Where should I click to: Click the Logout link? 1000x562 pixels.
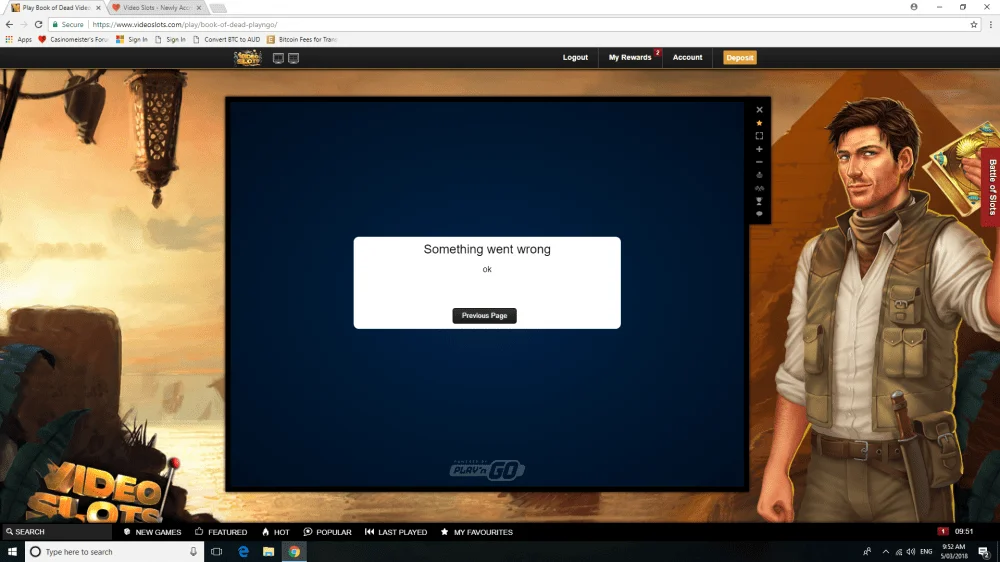point(575,57)
